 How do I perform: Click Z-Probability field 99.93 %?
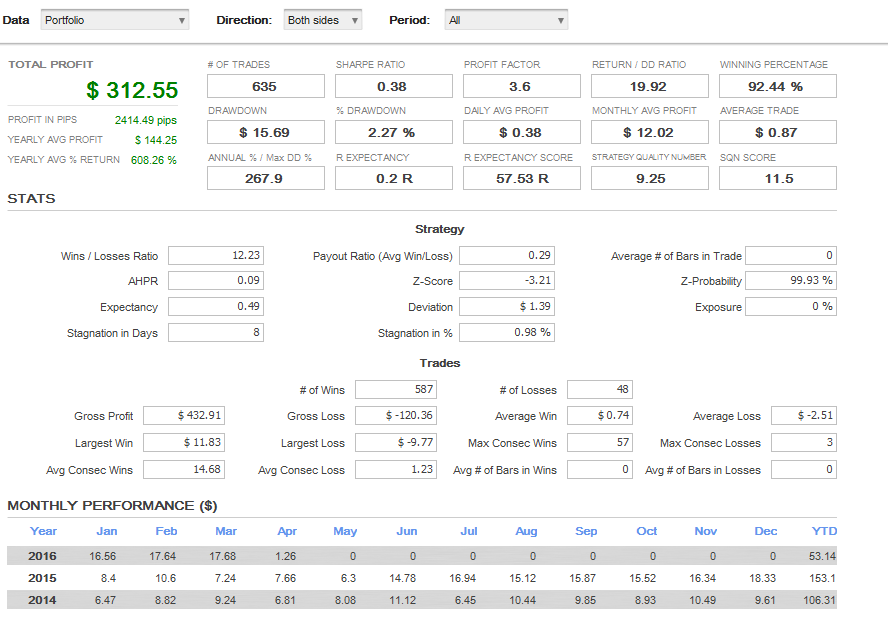point(791,280)
